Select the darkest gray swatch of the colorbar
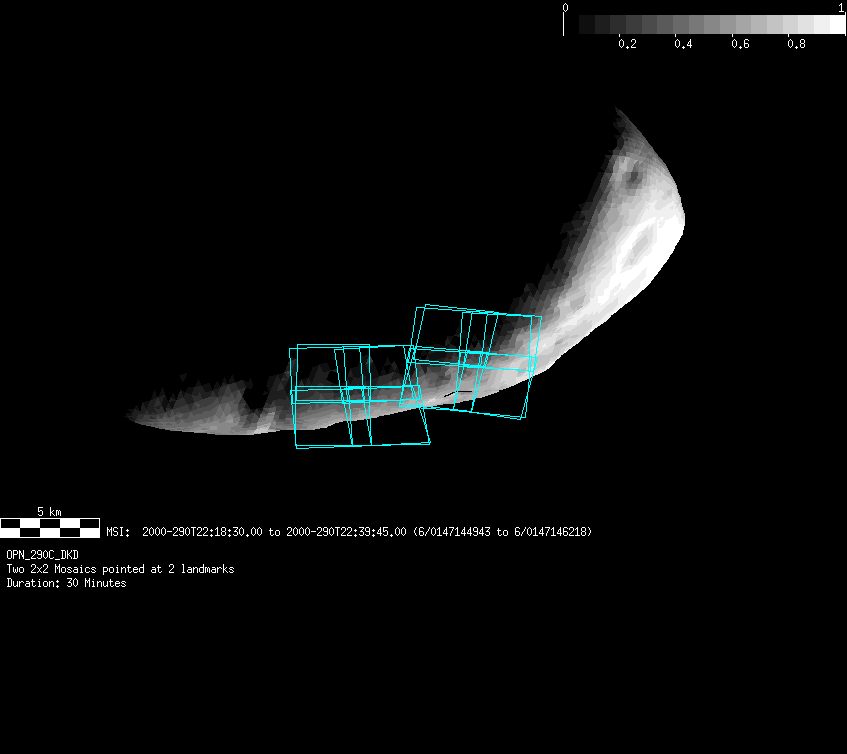 pos(588,24)
